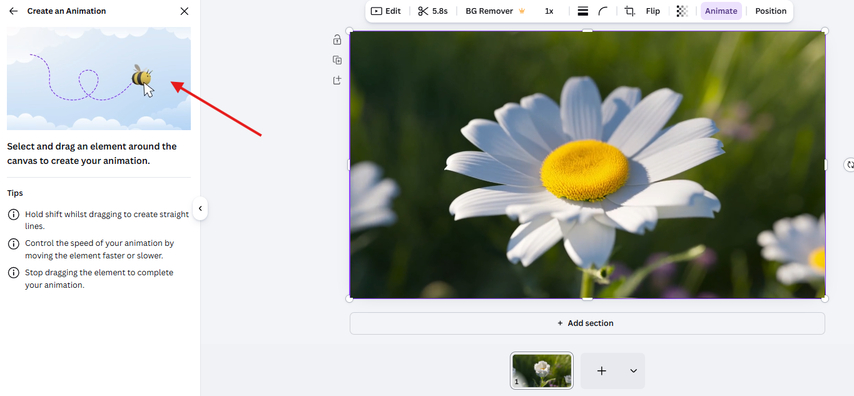This screenshot has height=396, width=854.
Task: Go back from Create an Animation panel
Action: pos(14,11)
